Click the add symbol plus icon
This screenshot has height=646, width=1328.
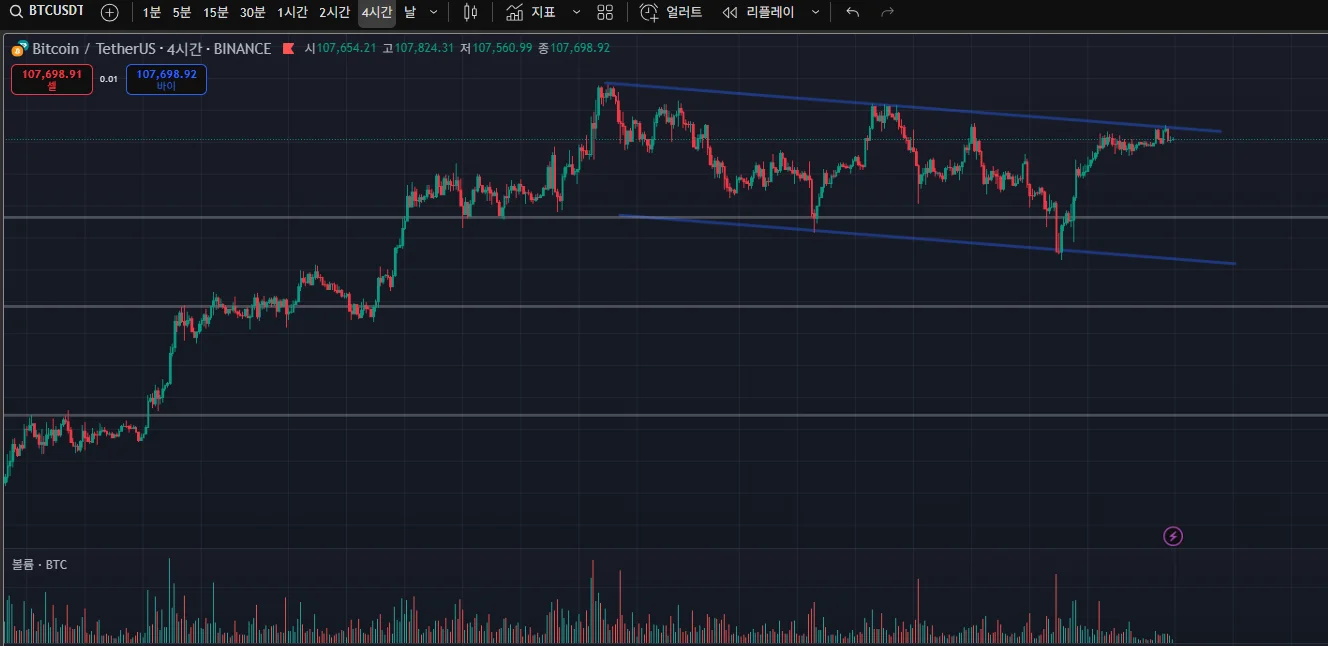tap(110, 13)
